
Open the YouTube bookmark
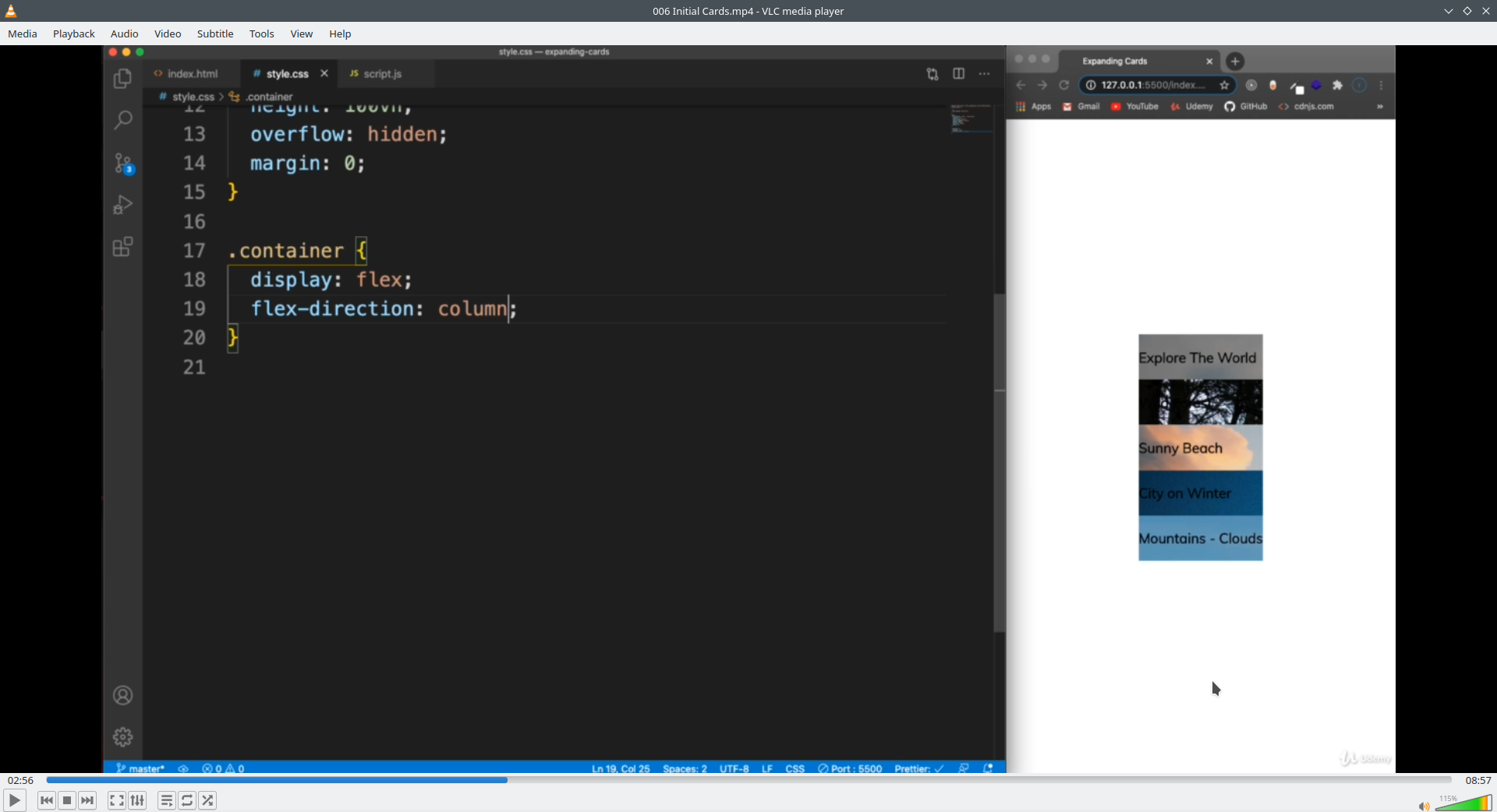pyautogui.click(x=1134, y=107)
